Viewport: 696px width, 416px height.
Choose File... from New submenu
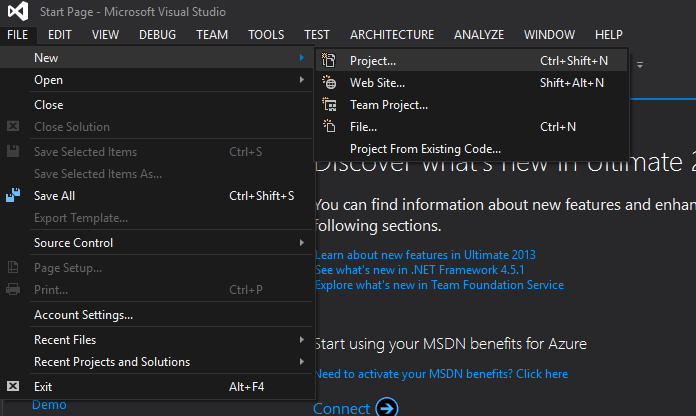pyautogui.click(x=471, y=127)
